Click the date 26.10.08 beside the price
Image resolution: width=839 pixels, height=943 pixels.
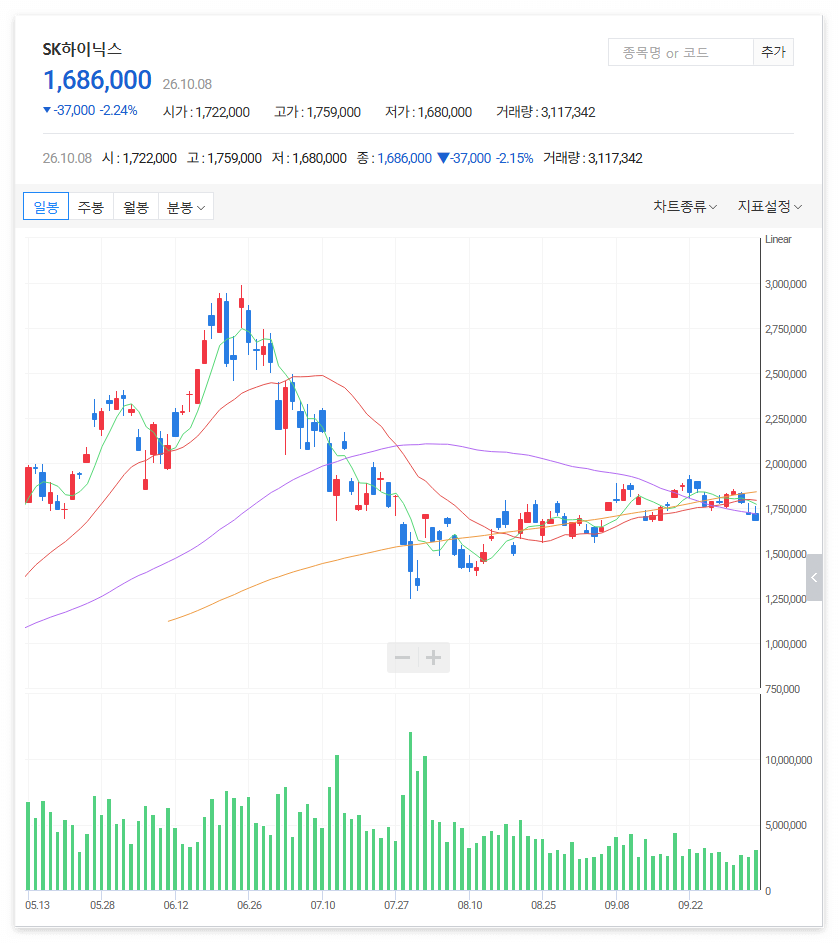coord(187,84)
